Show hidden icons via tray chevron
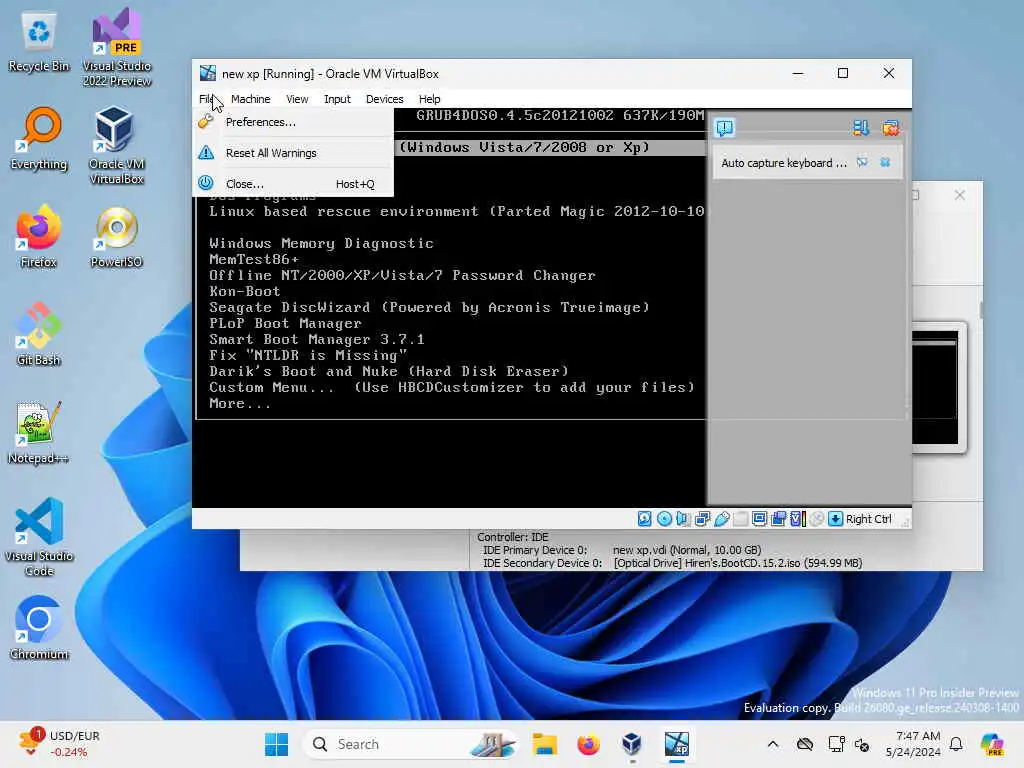This screenshot has width=1024, height=768. pos(773,744)
